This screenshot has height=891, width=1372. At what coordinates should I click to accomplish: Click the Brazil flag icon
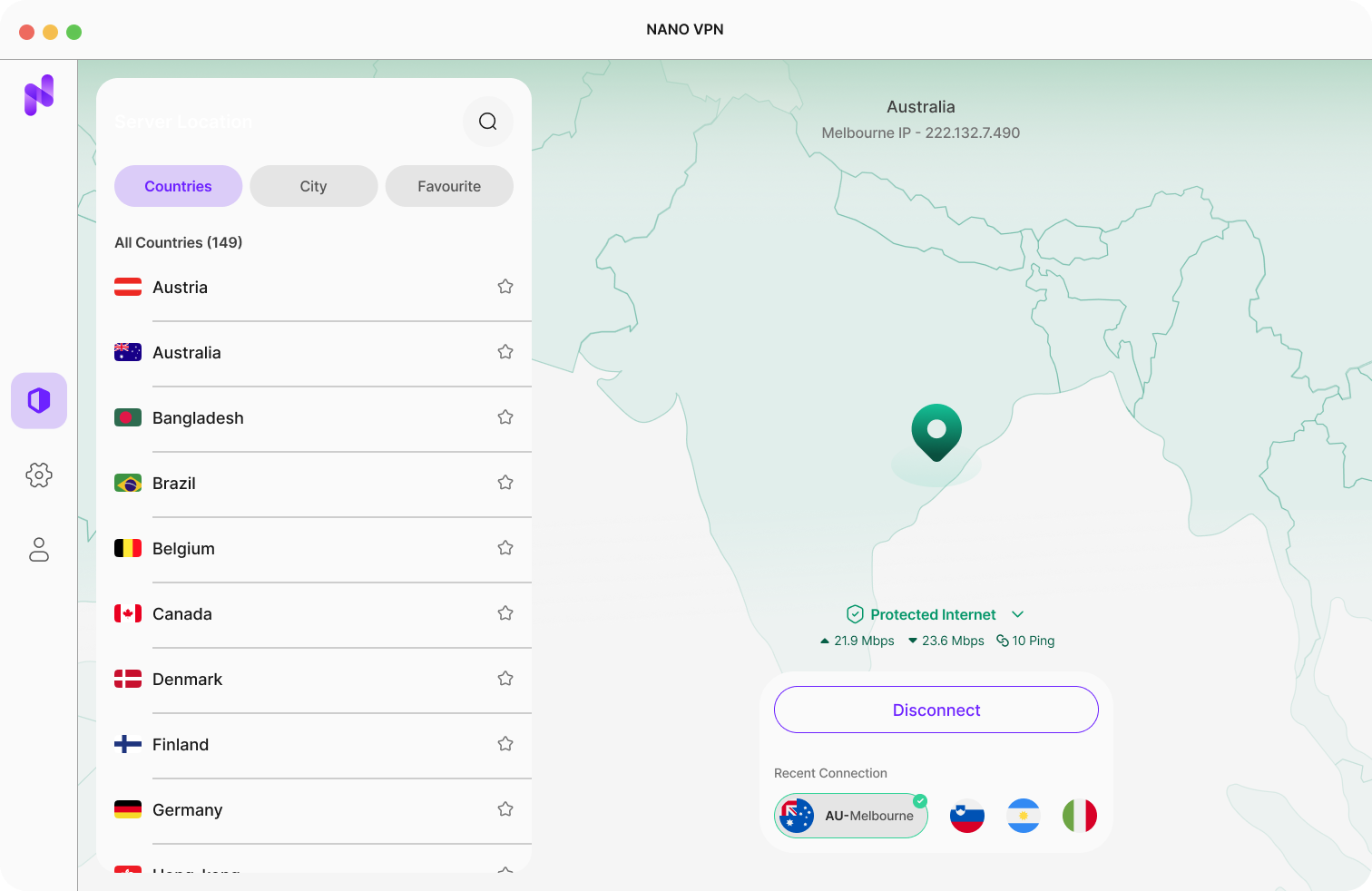[x=128, y=484]
